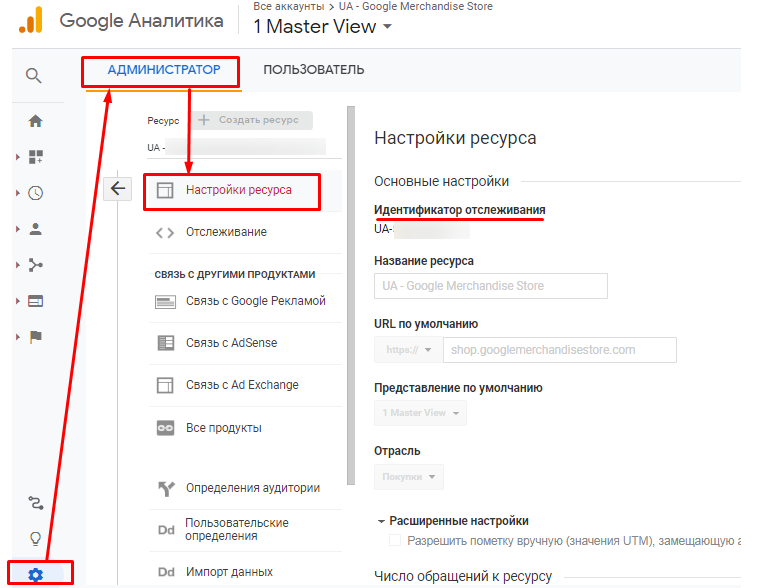
Task: Open the https:// protocol dropdown
Action: tap(408, 350)
